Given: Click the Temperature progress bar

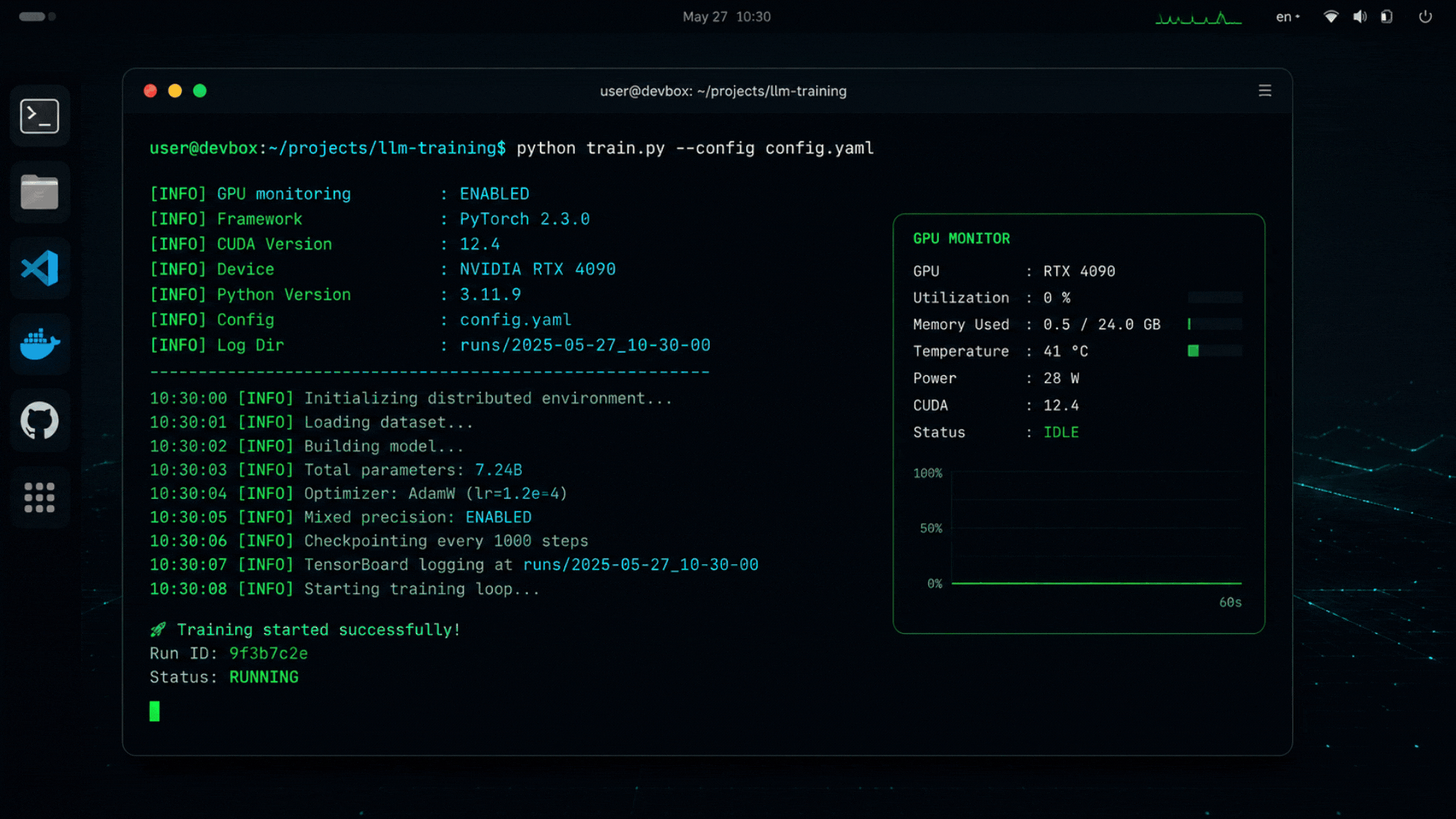Looking at the screenshot, I should (1215, 350).
